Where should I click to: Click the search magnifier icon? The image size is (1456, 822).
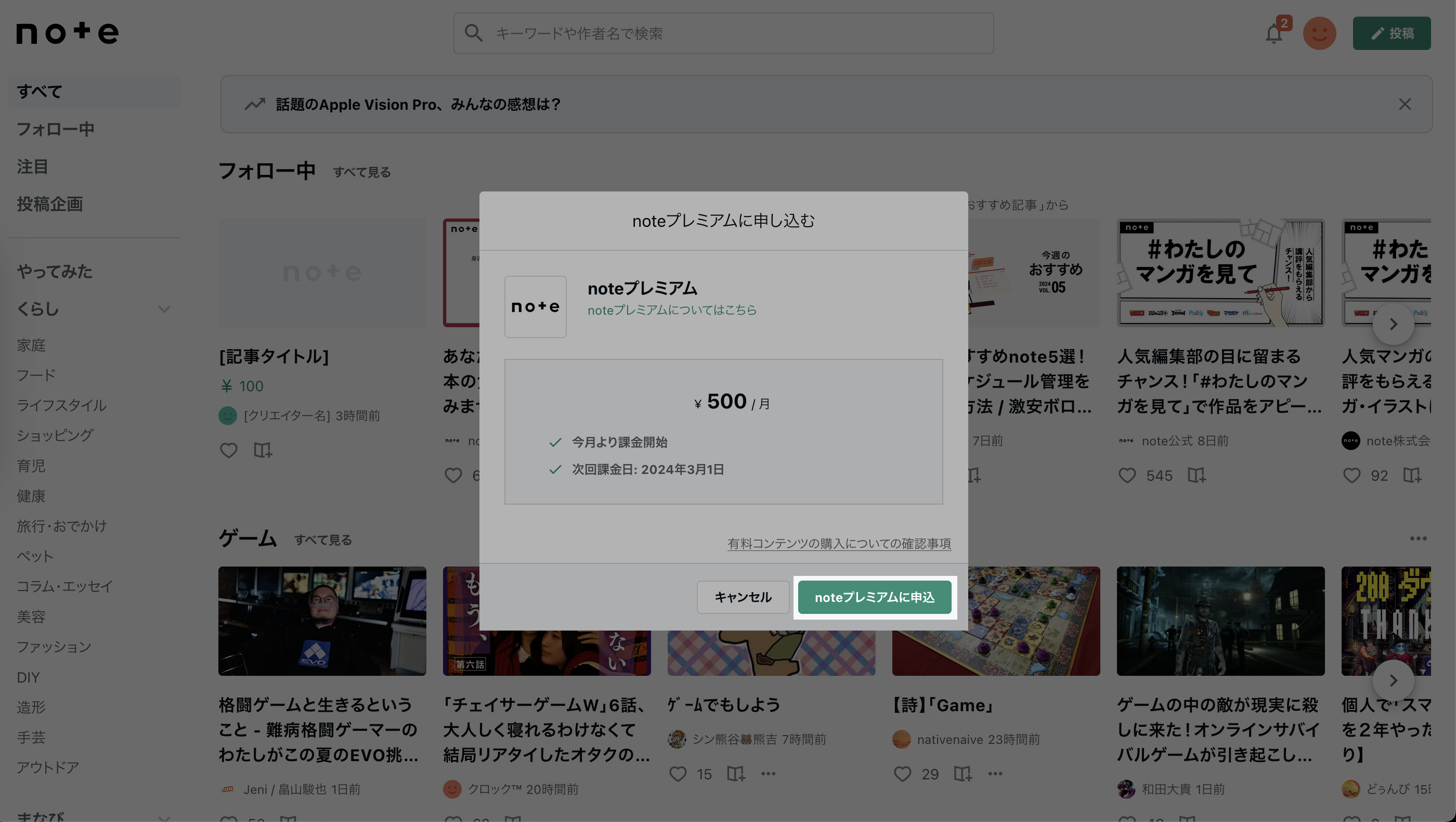[474, 33]
